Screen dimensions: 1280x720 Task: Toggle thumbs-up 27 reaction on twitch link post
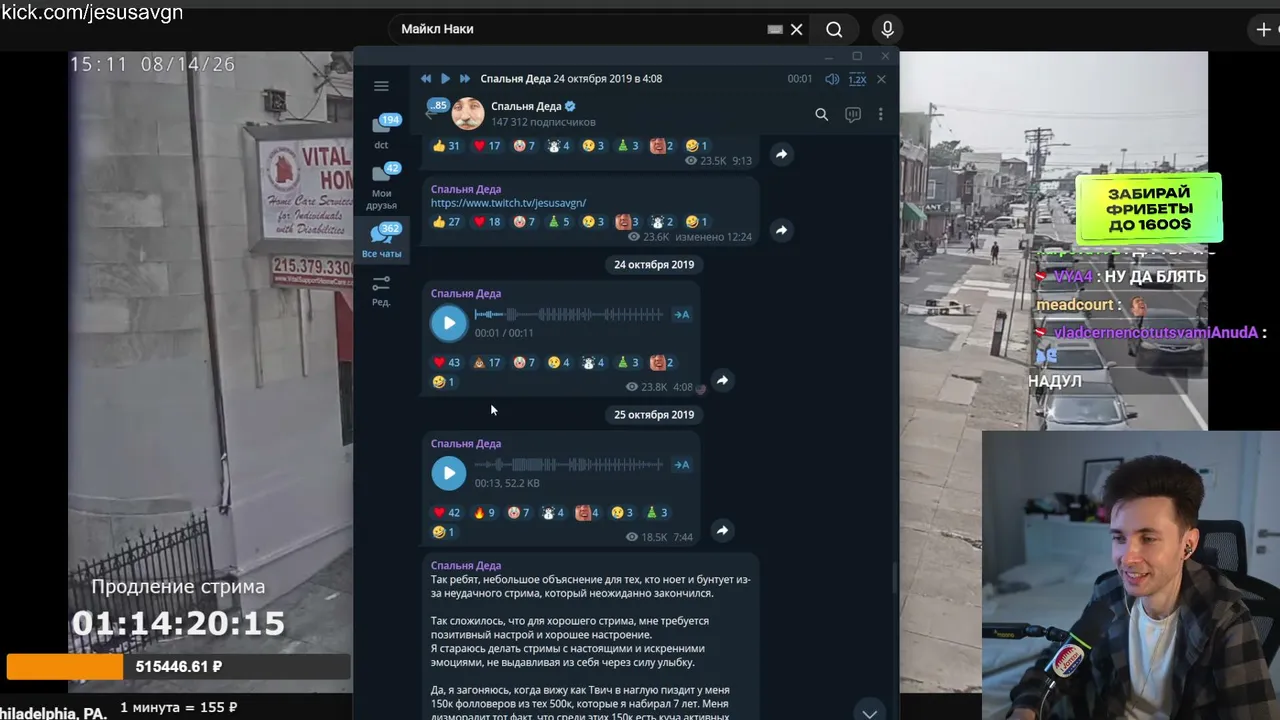click(446, 222)
